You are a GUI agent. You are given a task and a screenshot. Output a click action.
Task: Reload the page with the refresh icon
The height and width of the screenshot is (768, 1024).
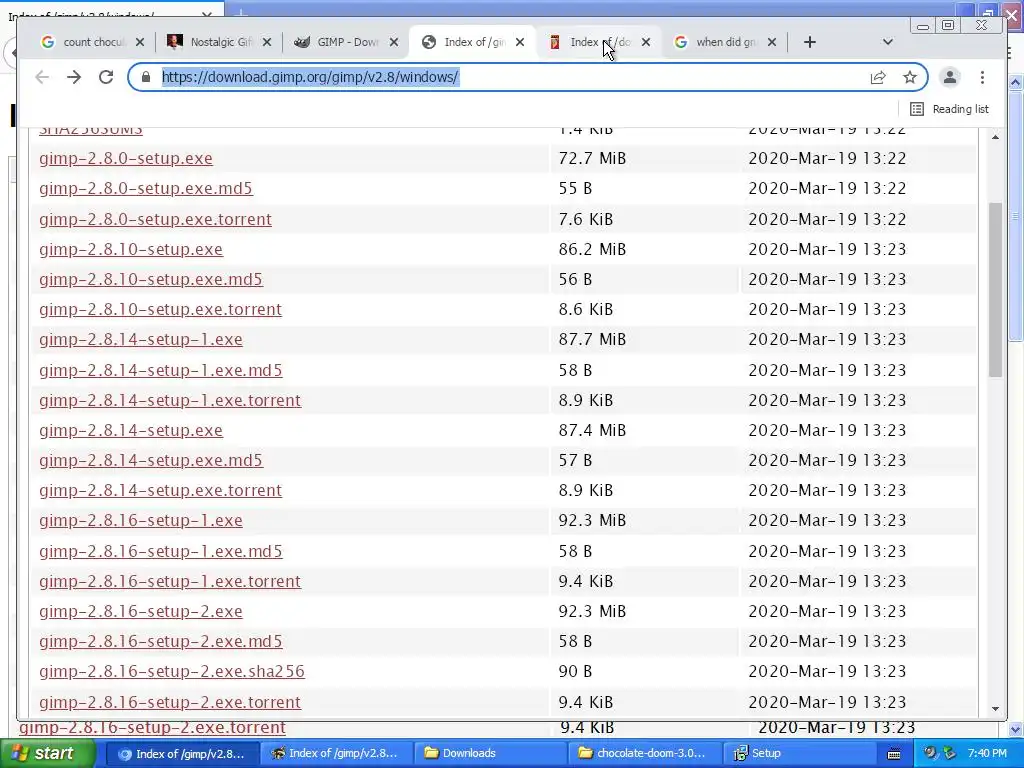tap(106, 77)
